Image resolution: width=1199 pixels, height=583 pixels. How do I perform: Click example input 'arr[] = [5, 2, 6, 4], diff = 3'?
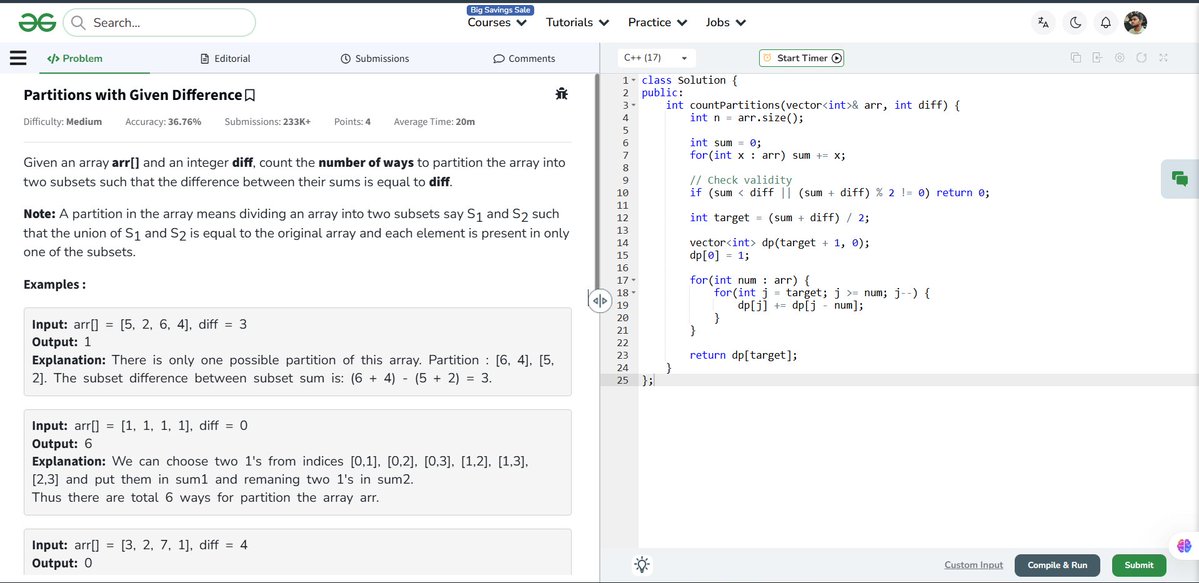click(161, 324)
